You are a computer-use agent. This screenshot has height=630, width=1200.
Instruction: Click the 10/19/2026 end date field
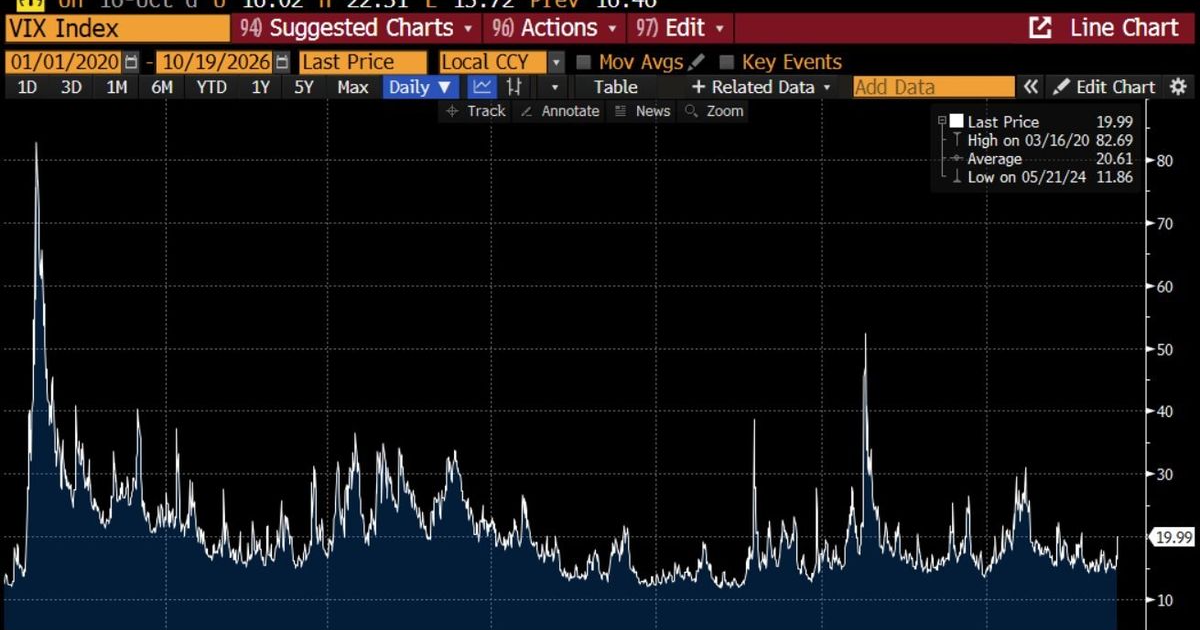216,62
